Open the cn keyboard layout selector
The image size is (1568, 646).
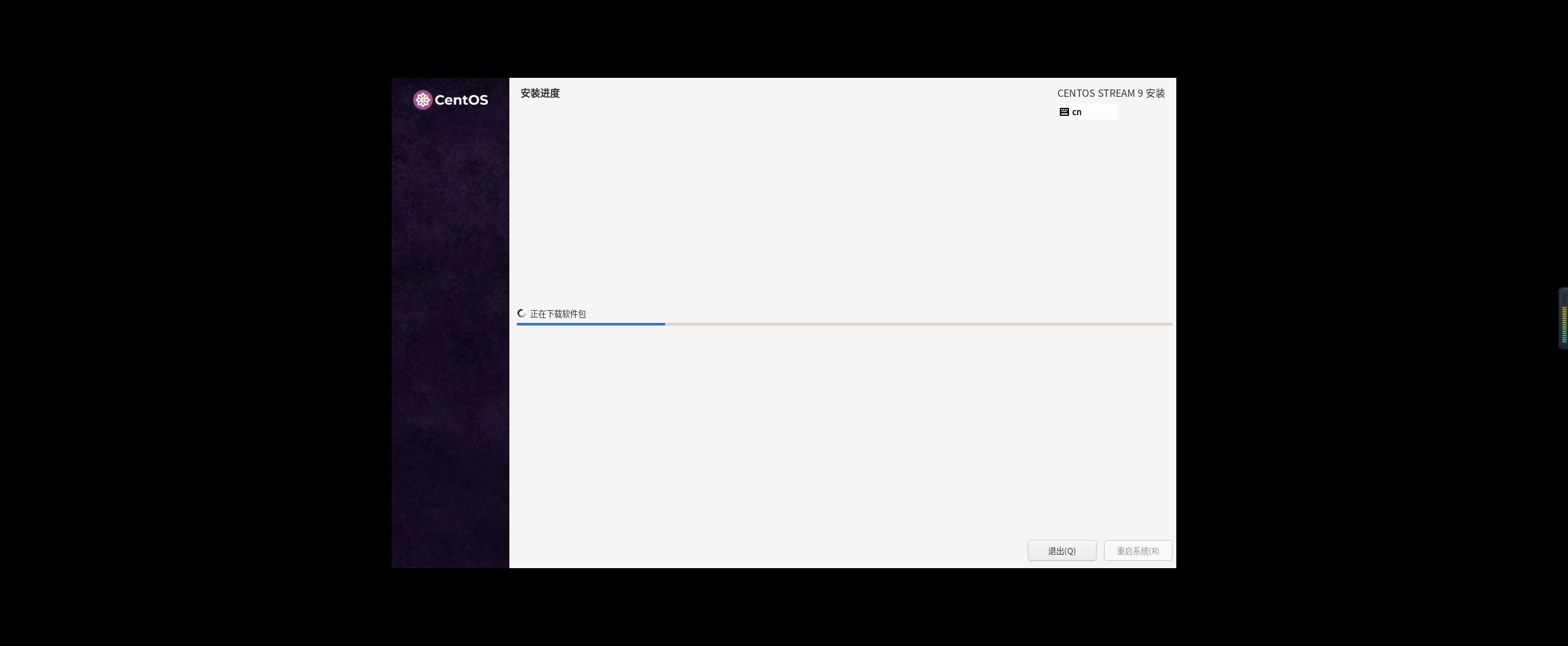coord(1087,112)
